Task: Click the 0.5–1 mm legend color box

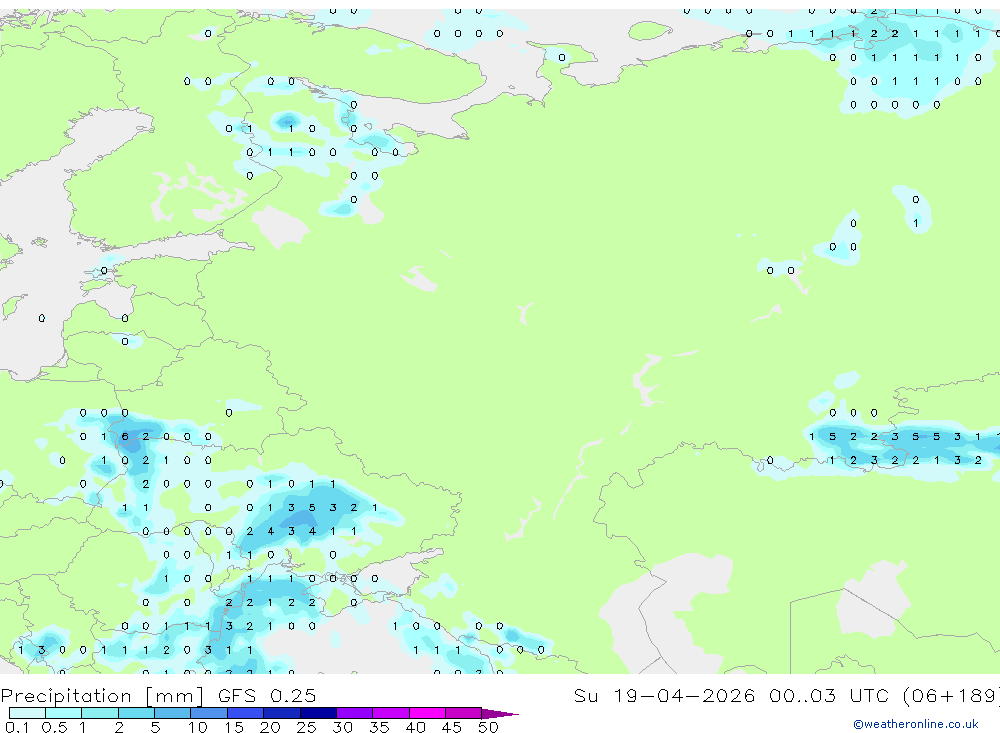Action: (64, 713)
